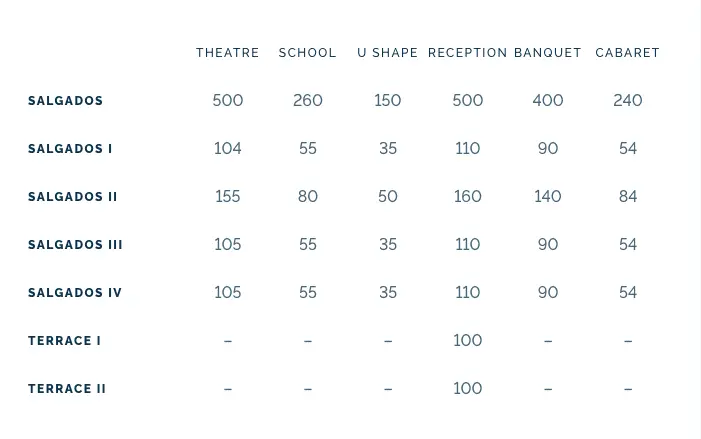Click the THEATRE column header
The width and height of the screenshot is (701, 439).
point(227,53)
